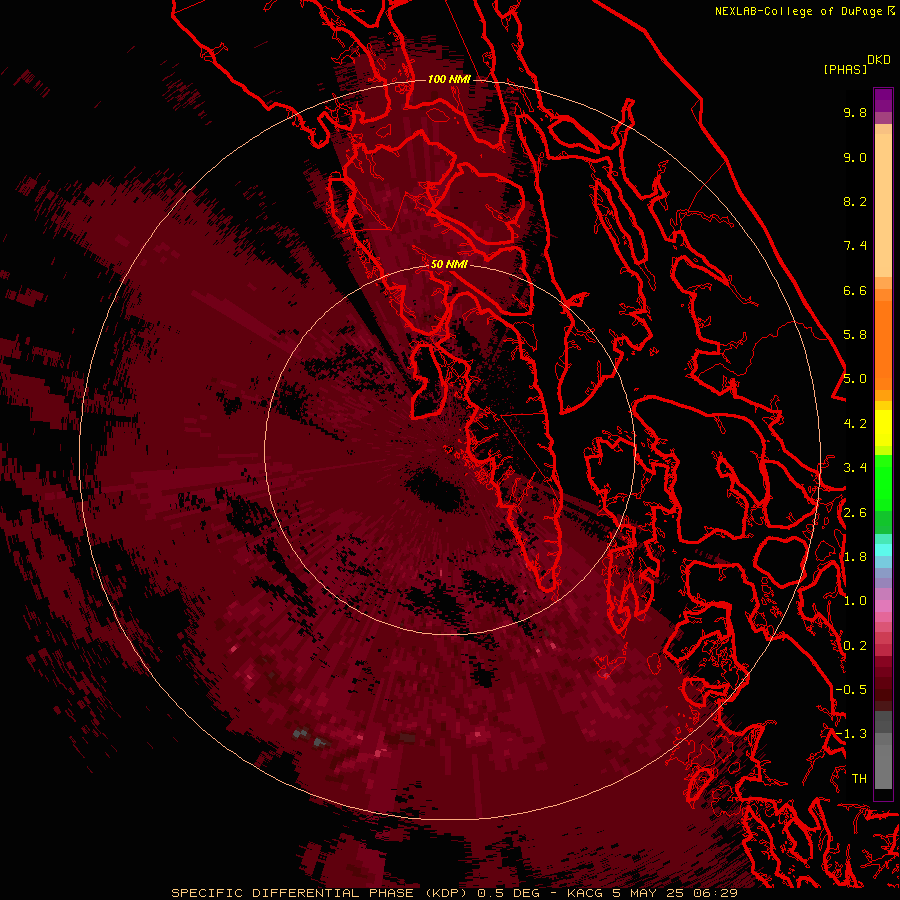The width and height of the screenshot is (900, 900).
Task: Select the 1.0 scale label
Action: [x=855, y=601]
